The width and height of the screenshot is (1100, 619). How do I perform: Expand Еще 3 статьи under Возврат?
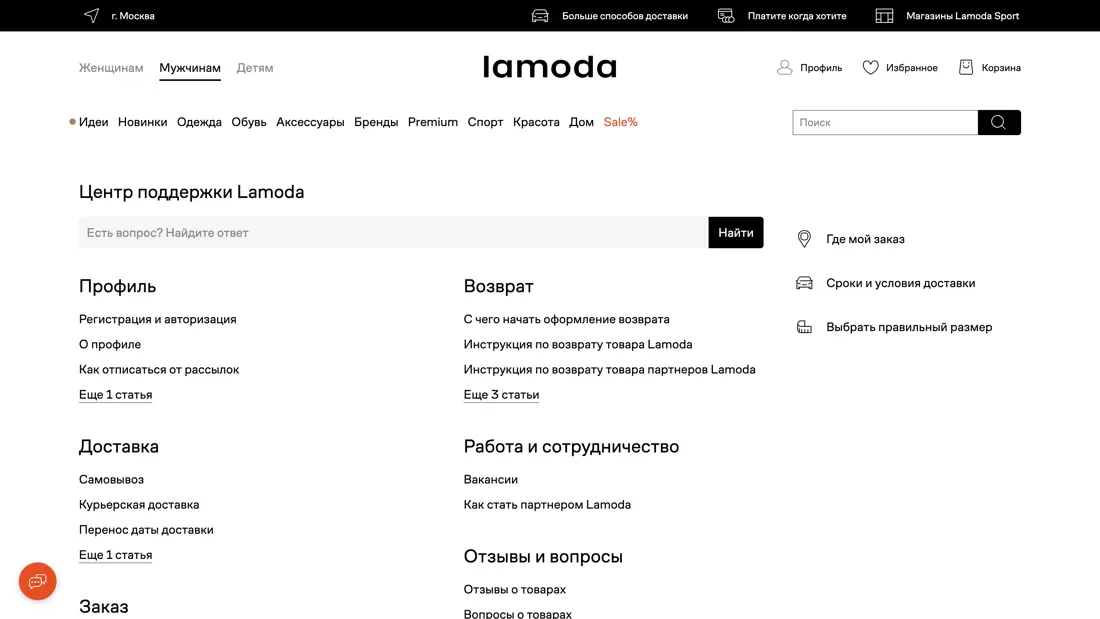(x=501, y=395)
